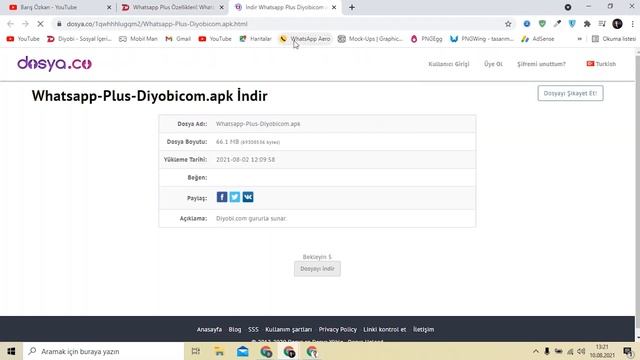Open Mobil Man bookmark
The height and width of the screenshot is (360, 640).
tap(138, 39)
